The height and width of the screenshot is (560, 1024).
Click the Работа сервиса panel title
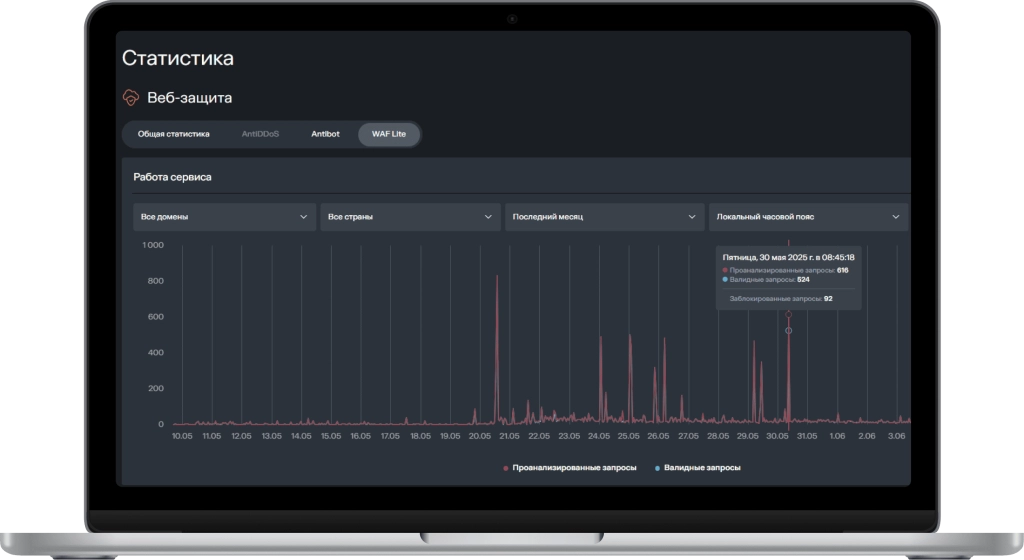tap(172, 177)
